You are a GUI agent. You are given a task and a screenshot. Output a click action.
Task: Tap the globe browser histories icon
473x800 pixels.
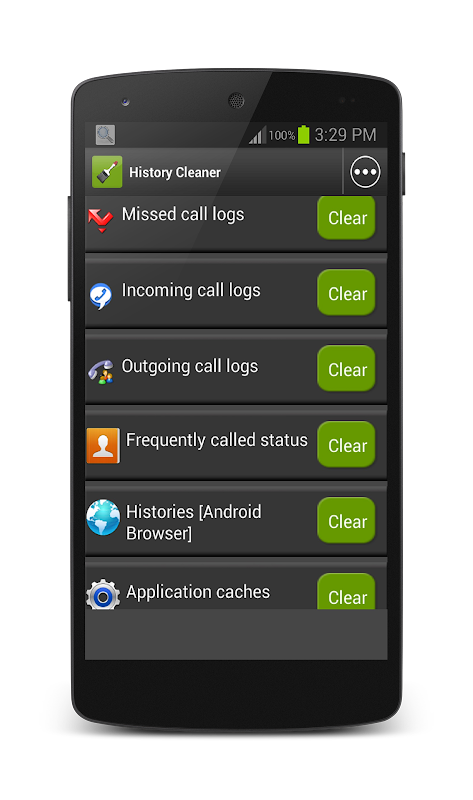[x=103, y=517]
